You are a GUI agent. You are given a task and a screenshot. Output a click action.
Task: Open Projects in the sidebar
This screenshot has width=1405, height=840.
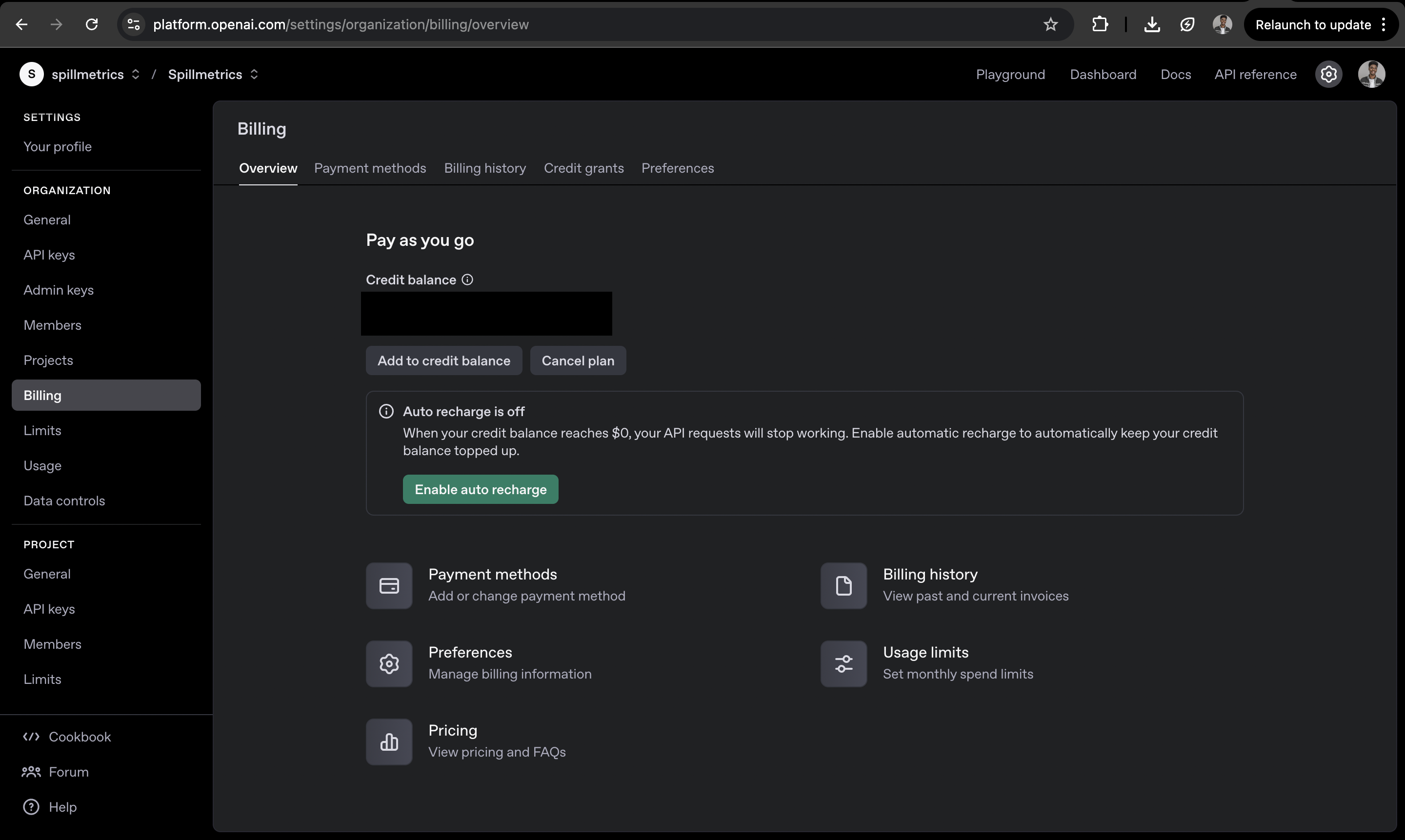click(x=48, y=360)
